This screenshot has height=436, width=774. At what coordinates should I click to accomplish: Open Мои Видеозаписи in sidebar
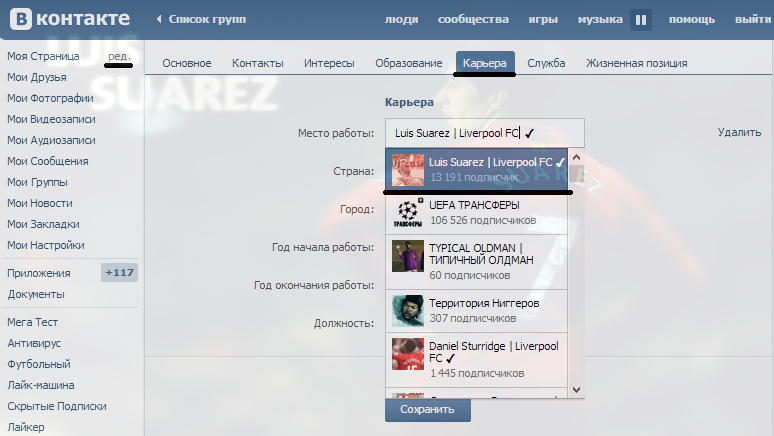point(51,119)
